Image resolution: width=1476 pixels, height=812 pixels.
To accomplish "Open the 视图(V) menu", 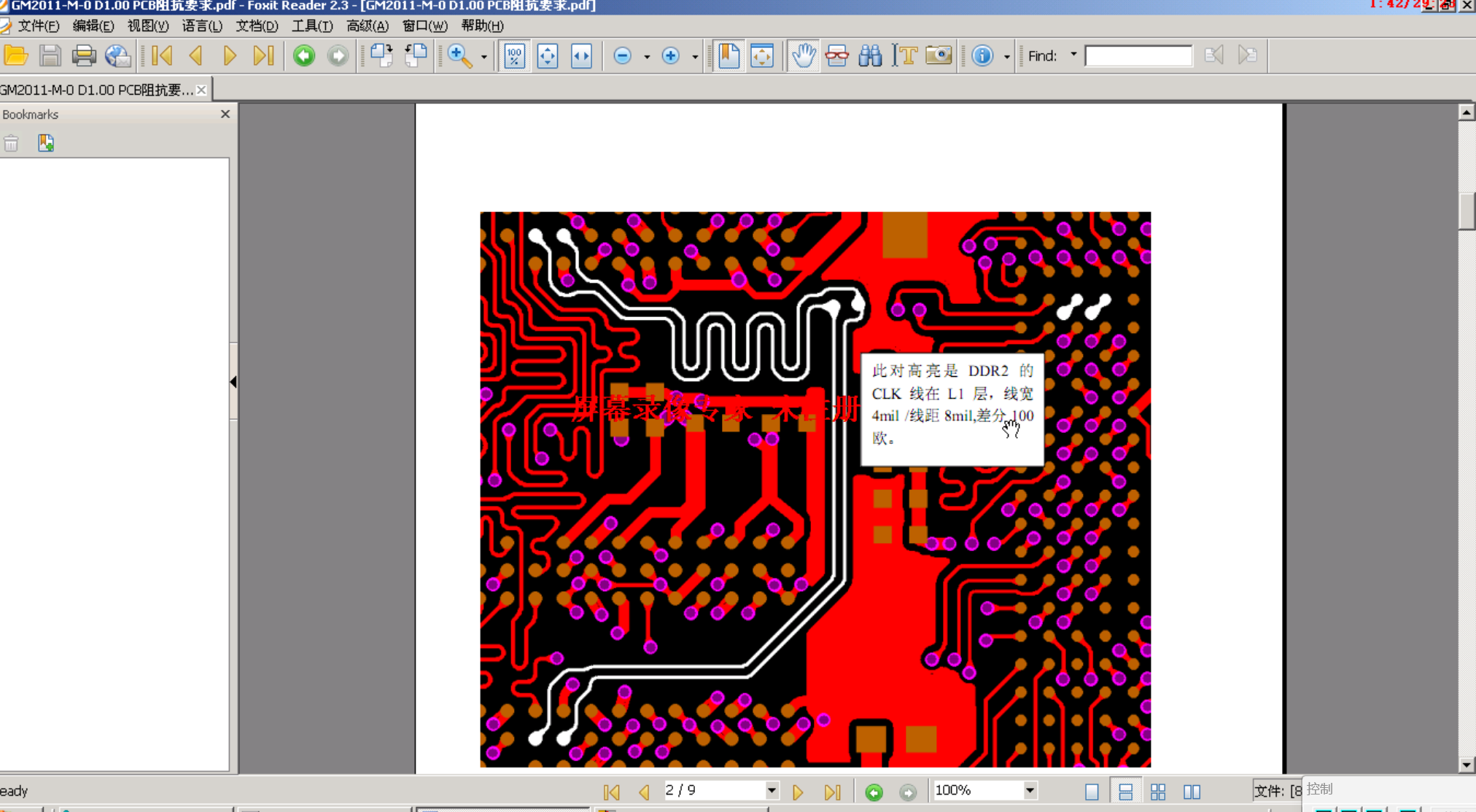I will [148, 26].
